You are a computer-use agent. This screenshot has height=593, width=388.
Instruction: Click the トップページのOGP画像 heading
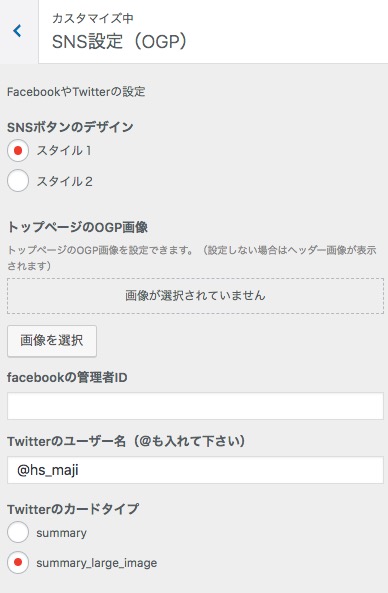pos(78,227)
